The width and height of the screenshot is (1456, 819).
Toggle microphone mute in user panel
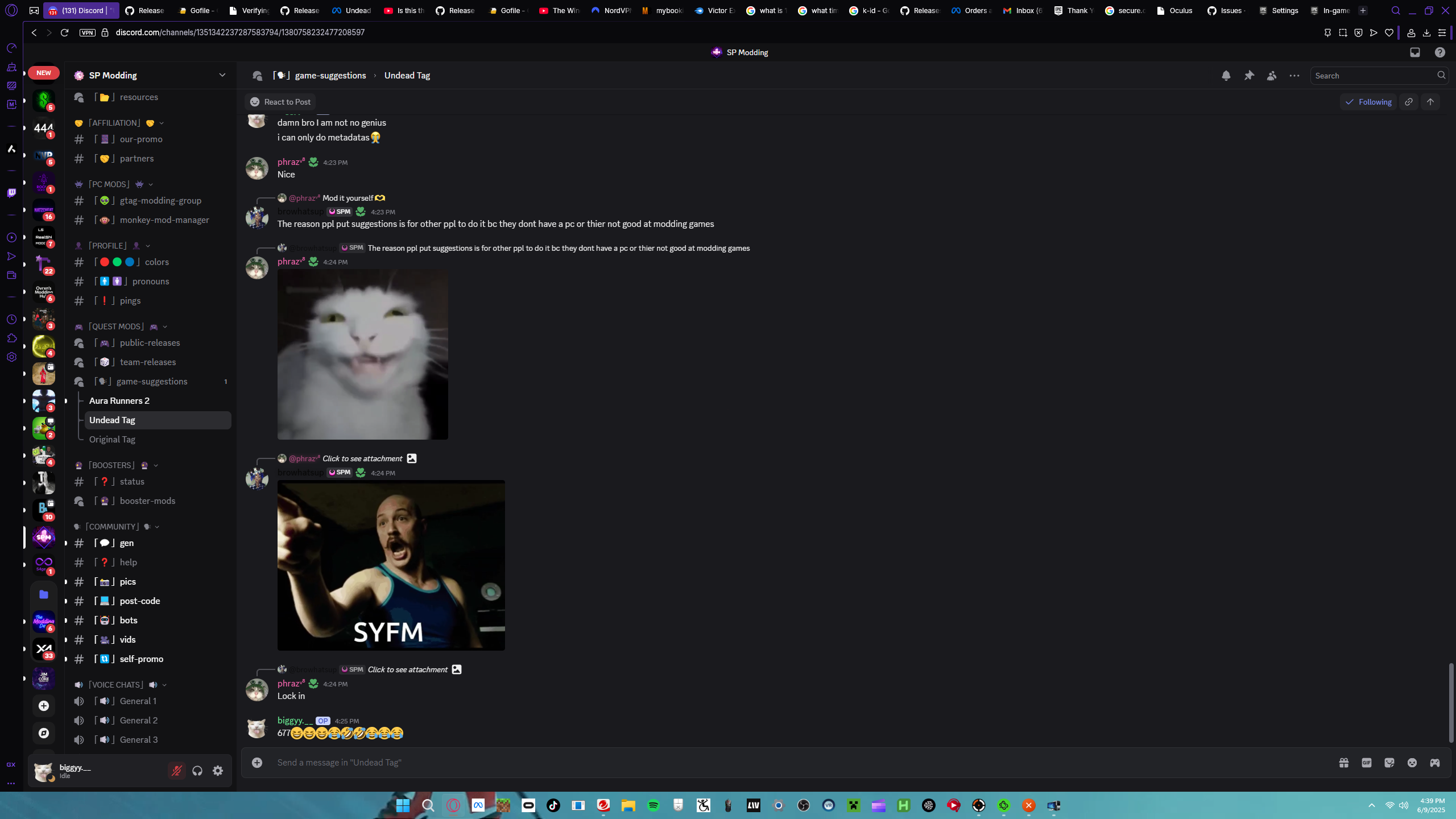pyautogui.click(x=176, y=771)
